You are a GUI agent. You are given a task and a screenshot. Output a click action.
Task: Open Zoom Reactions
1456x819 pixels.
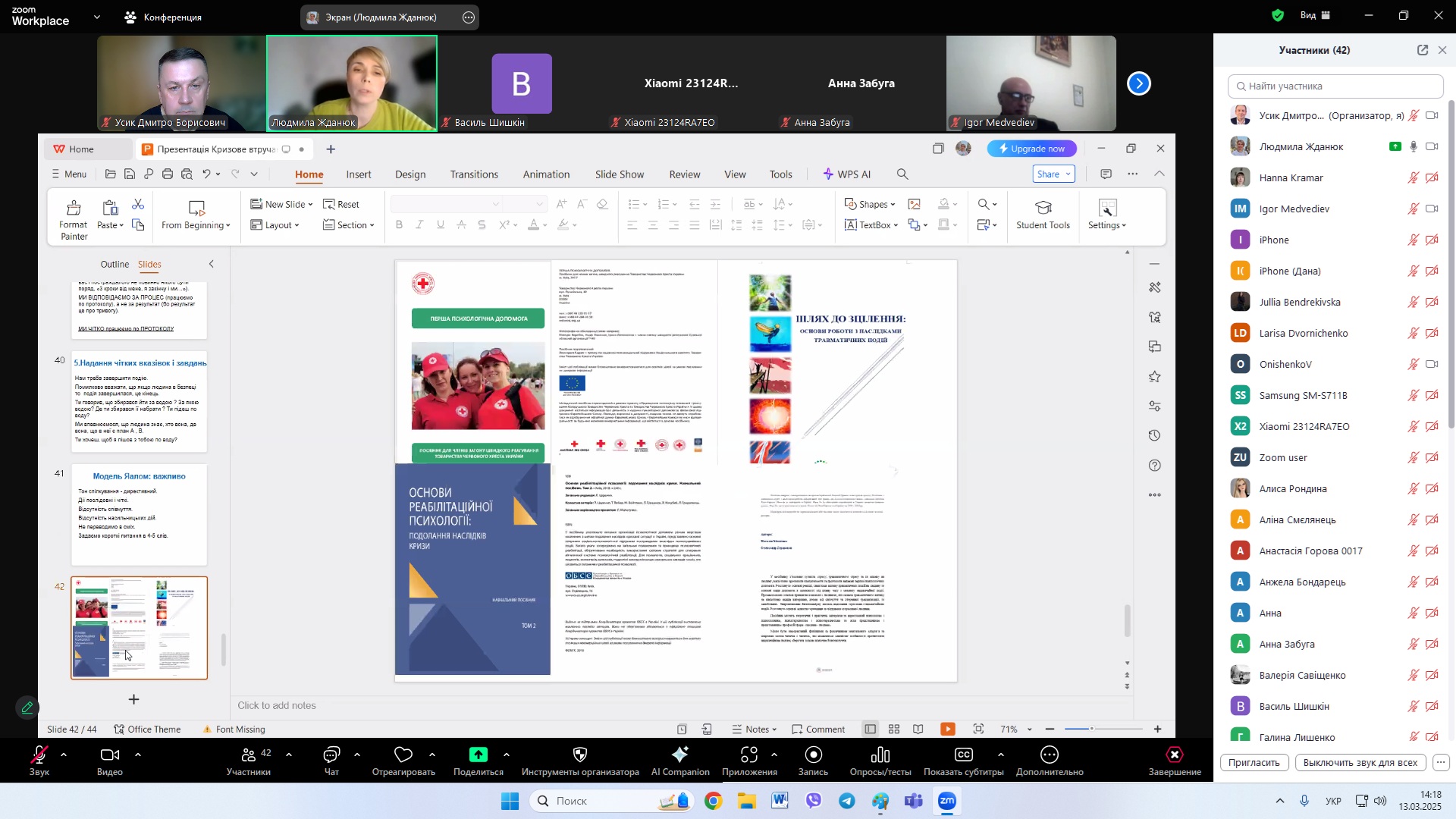(403, 761)
